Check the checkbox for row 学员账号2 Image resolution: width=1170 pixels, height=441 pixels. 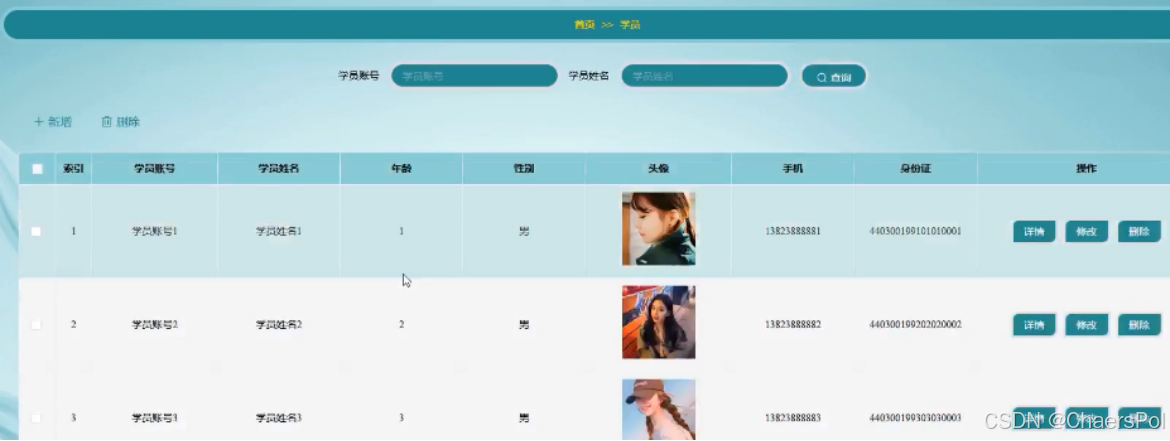pos(36,325)
